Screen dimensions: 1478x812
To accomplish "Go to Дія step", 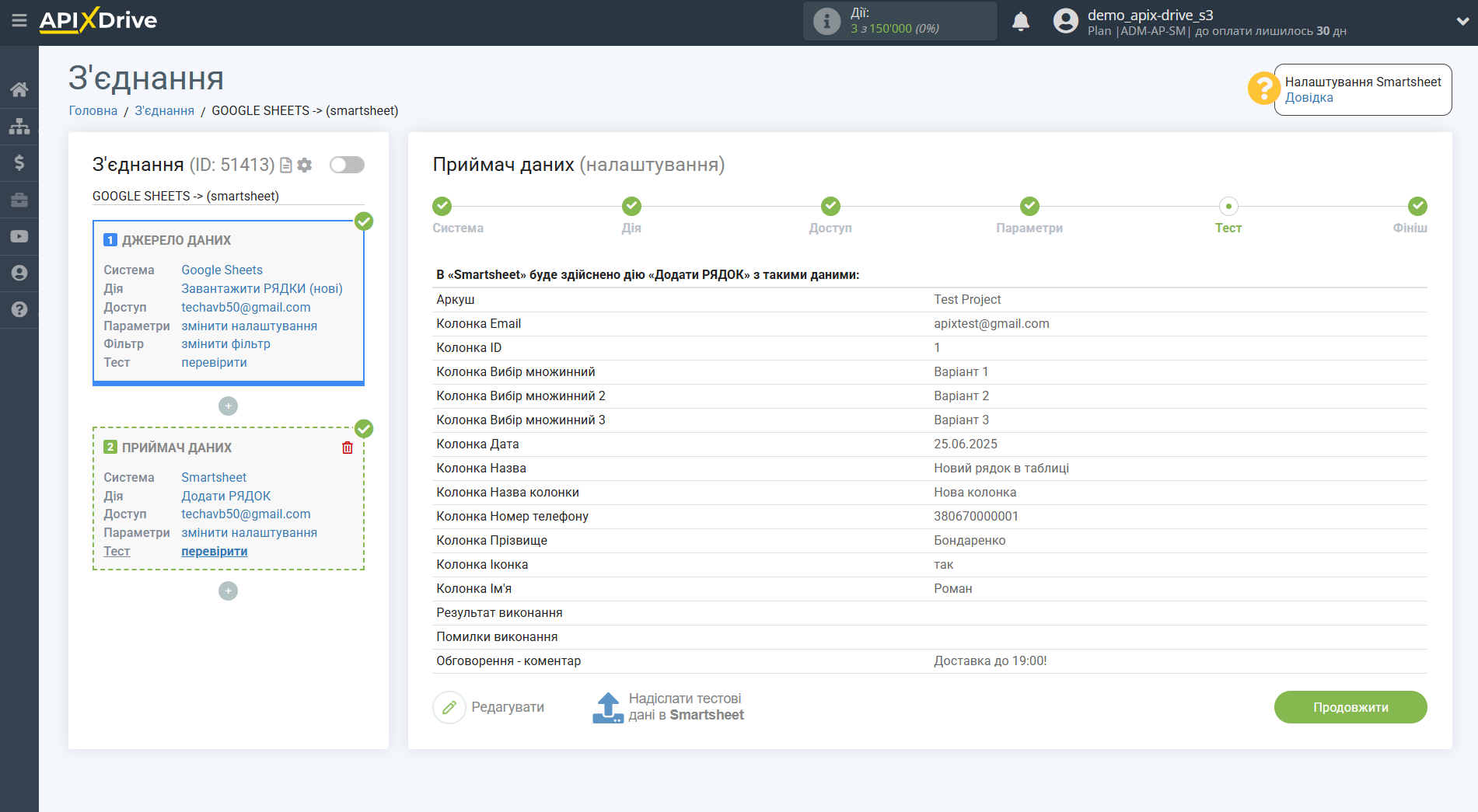I will [631, 206].
